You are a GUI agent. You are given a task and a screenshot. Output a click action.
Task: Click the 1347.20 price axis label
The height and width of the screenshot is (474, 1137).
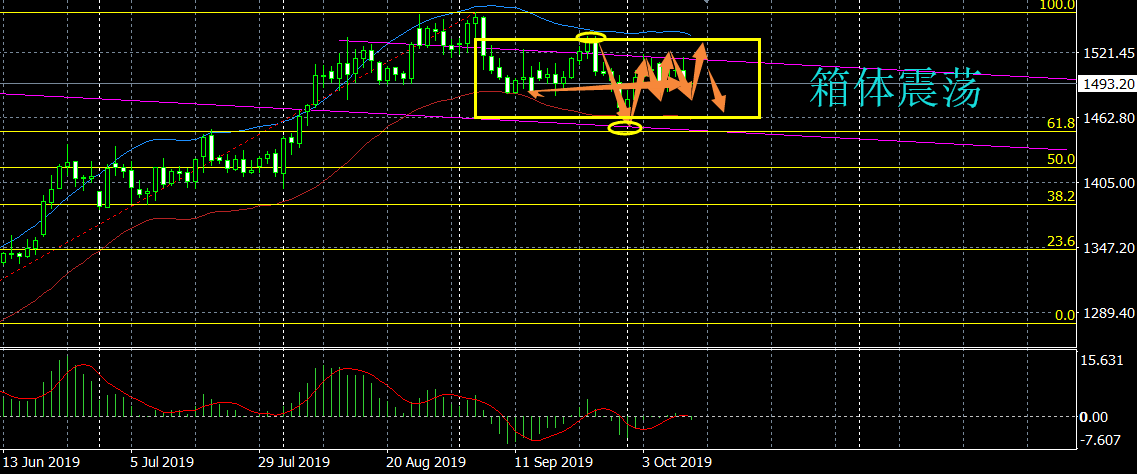pyautogui.click(x=1109, y=248)
